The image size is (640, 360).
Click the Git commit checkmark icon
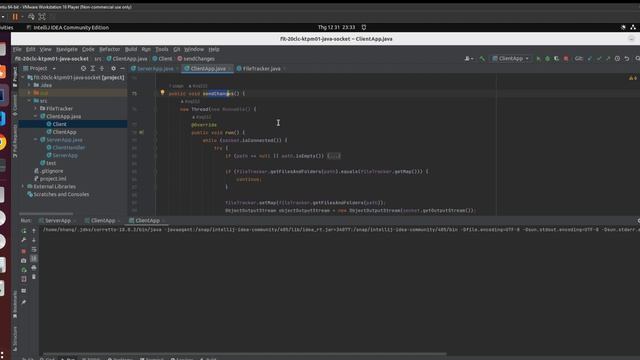(599, 59)
